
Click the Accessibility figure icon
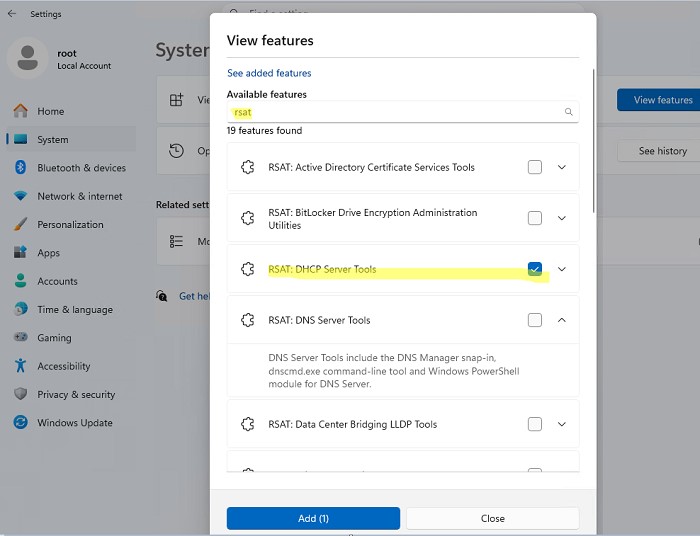tap(21, 366)
